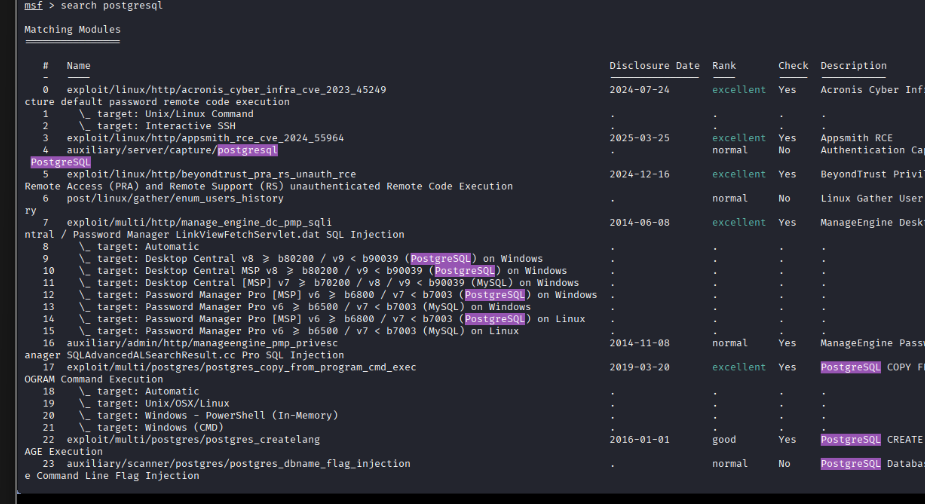Click 'target: Windows - PowerShell (In-Memory)' row
925x504 pixels.
[x=208, y=415]
